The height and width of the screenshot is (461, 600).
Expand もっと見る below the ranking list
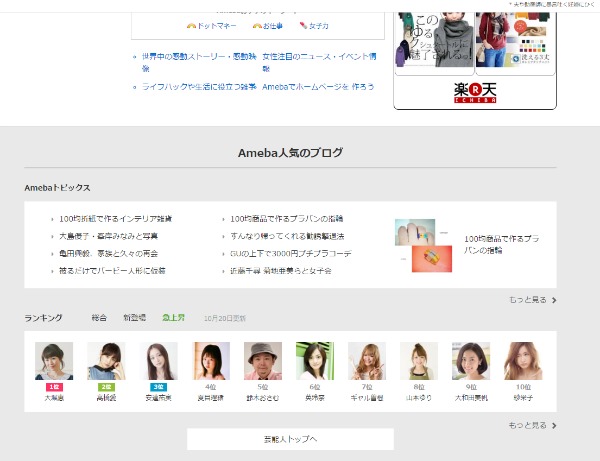click(531, 425)
